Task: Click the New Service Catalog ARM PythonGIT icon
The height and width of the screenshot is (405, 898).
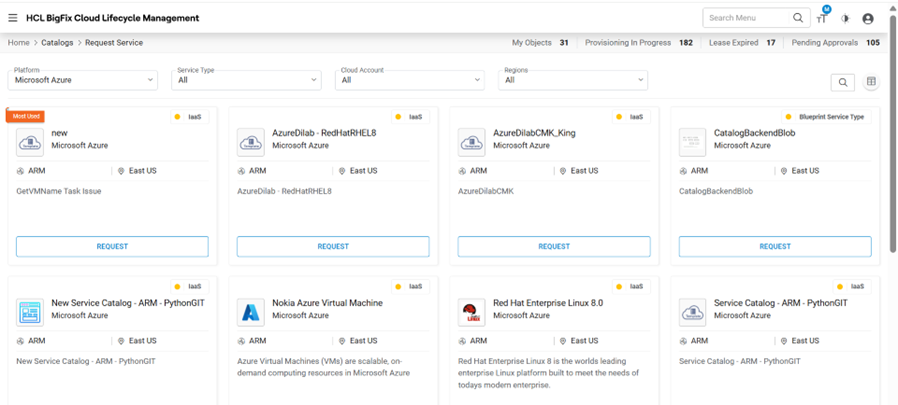Action: coord(30,312)
